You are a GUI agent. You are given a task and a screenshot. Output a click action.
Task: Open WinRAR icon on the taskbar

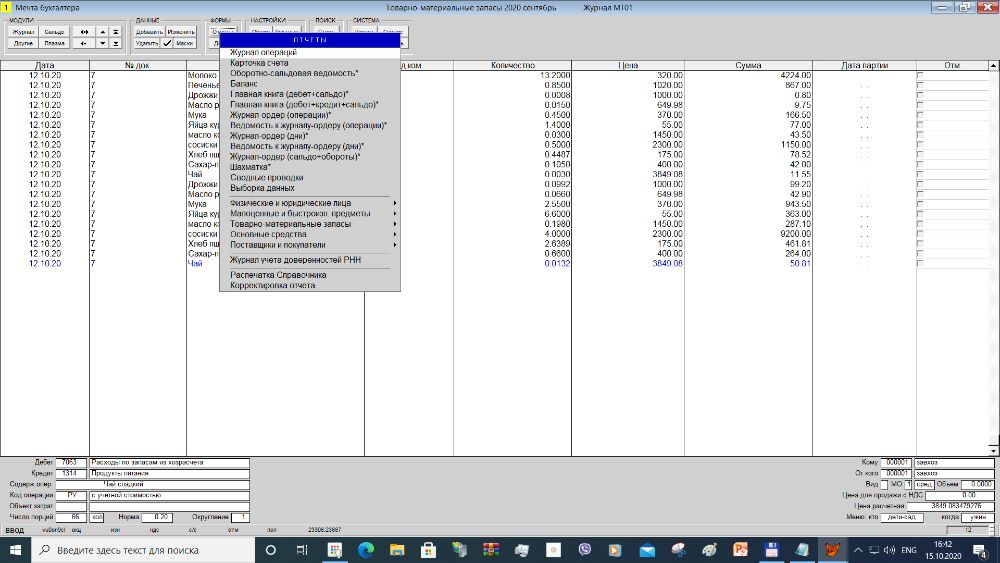point(490,550)
